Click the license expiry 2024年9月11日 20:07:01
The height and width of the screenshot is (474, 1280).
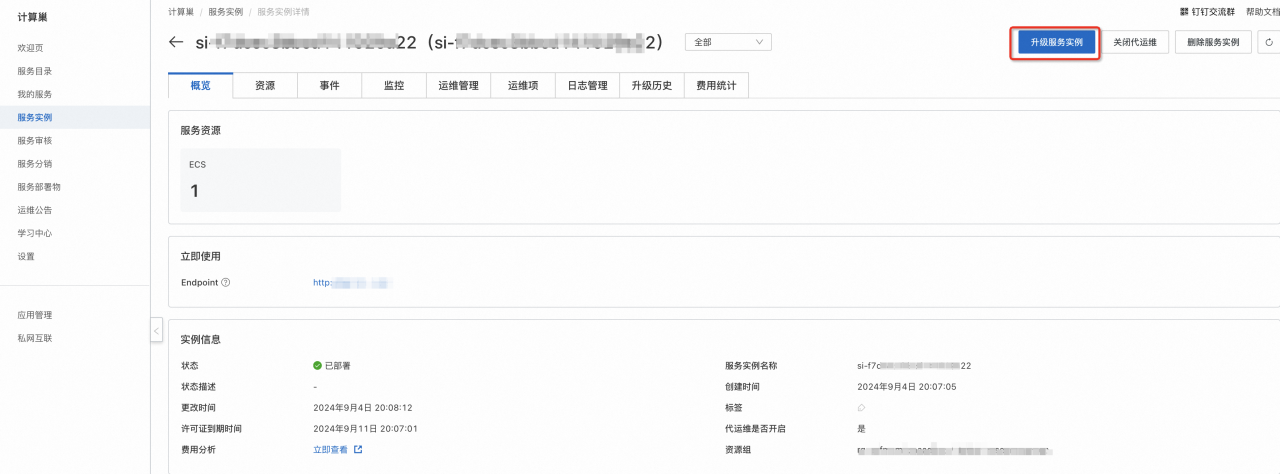(365, 429)
